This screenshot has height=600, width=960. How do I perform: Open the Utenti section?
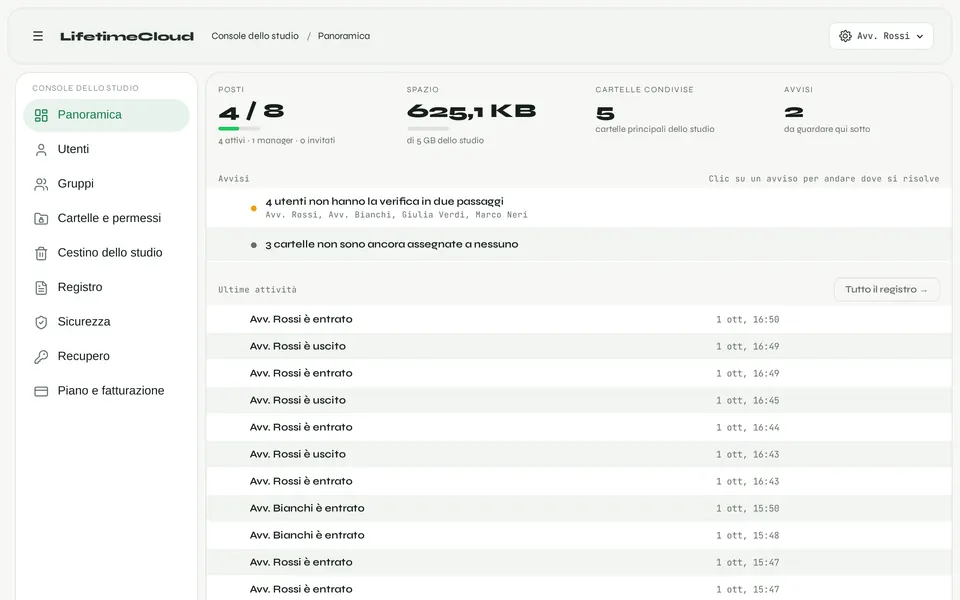point(107,149)
